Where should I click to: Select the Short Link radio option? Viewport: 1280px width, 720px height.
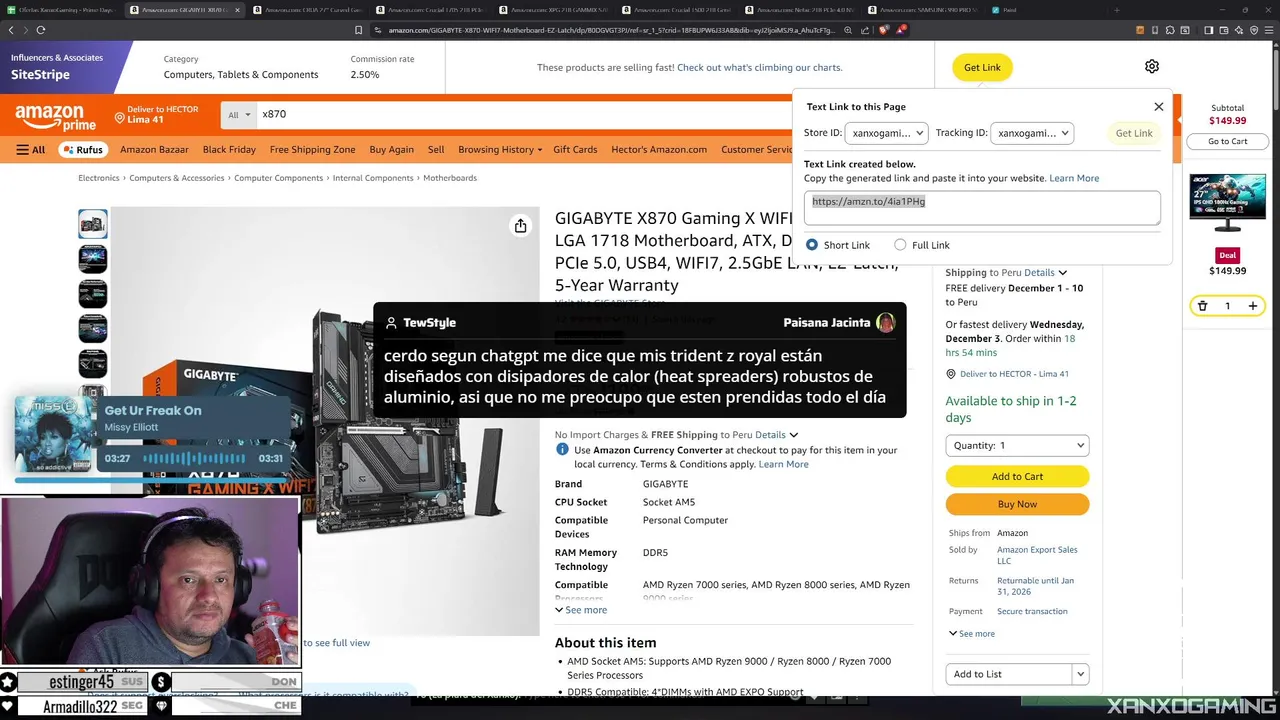tap(812, 245)
